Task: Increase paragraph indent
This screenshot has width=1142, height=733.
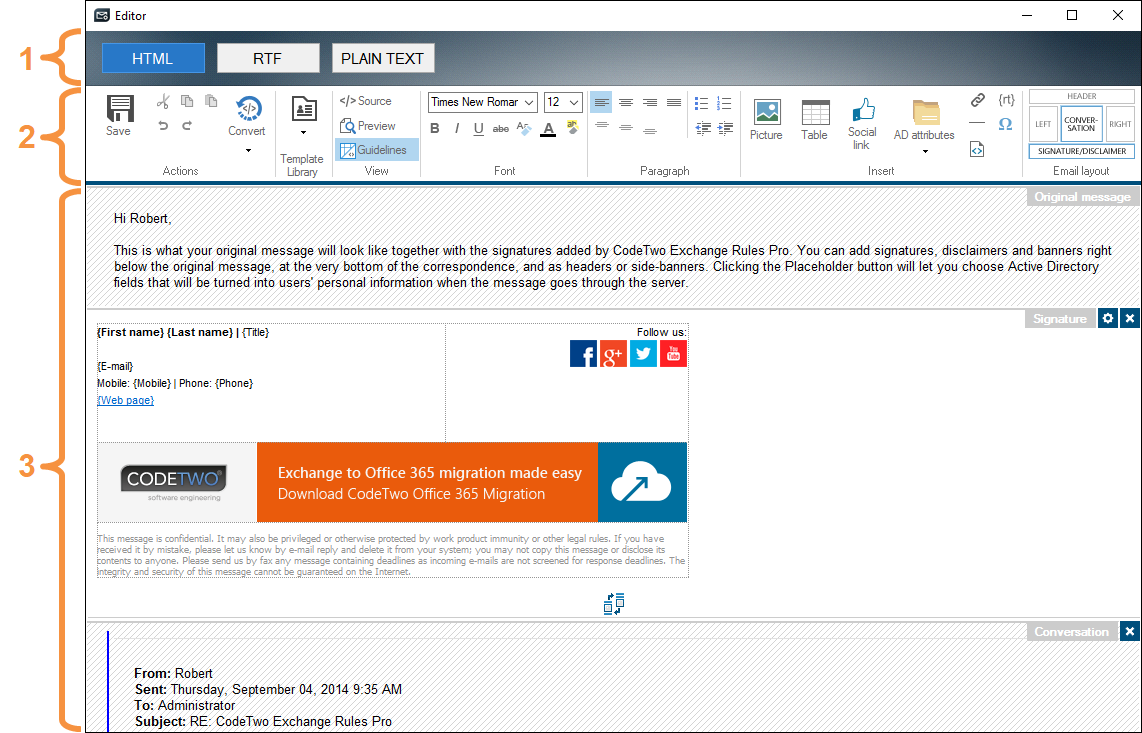Action: [x=725, y=128]
